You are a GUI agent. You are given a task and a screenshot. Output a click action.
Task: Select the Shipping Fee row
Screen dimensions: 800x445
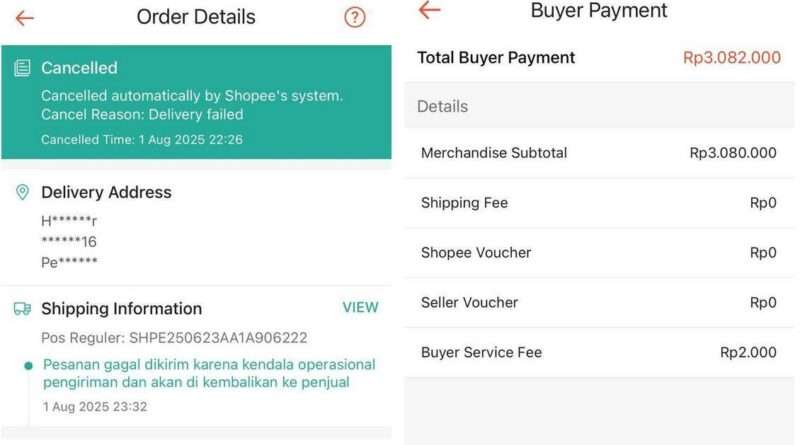[599, 203]
